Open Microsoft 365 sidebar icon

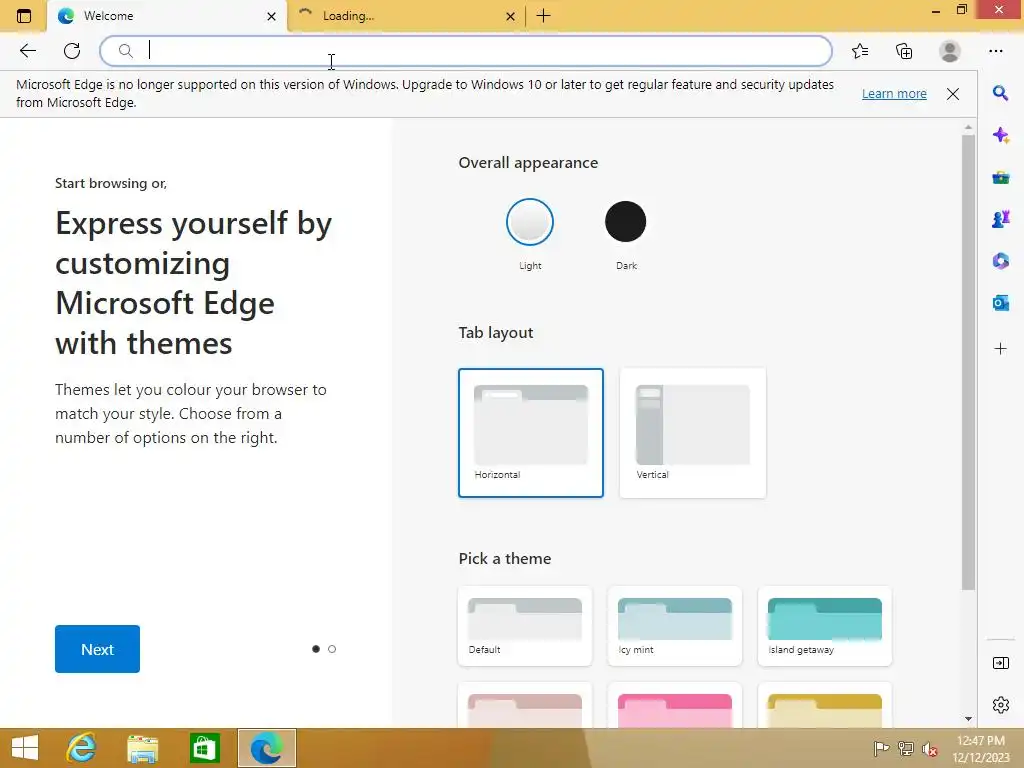coord(1000,261)
